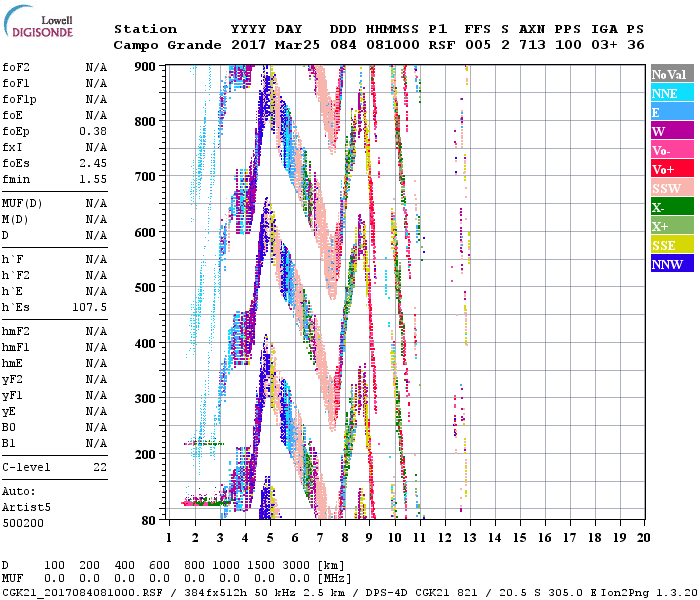Select the Vo+ red legend swatch
700x600 pixels.
(x=672, y=168)
